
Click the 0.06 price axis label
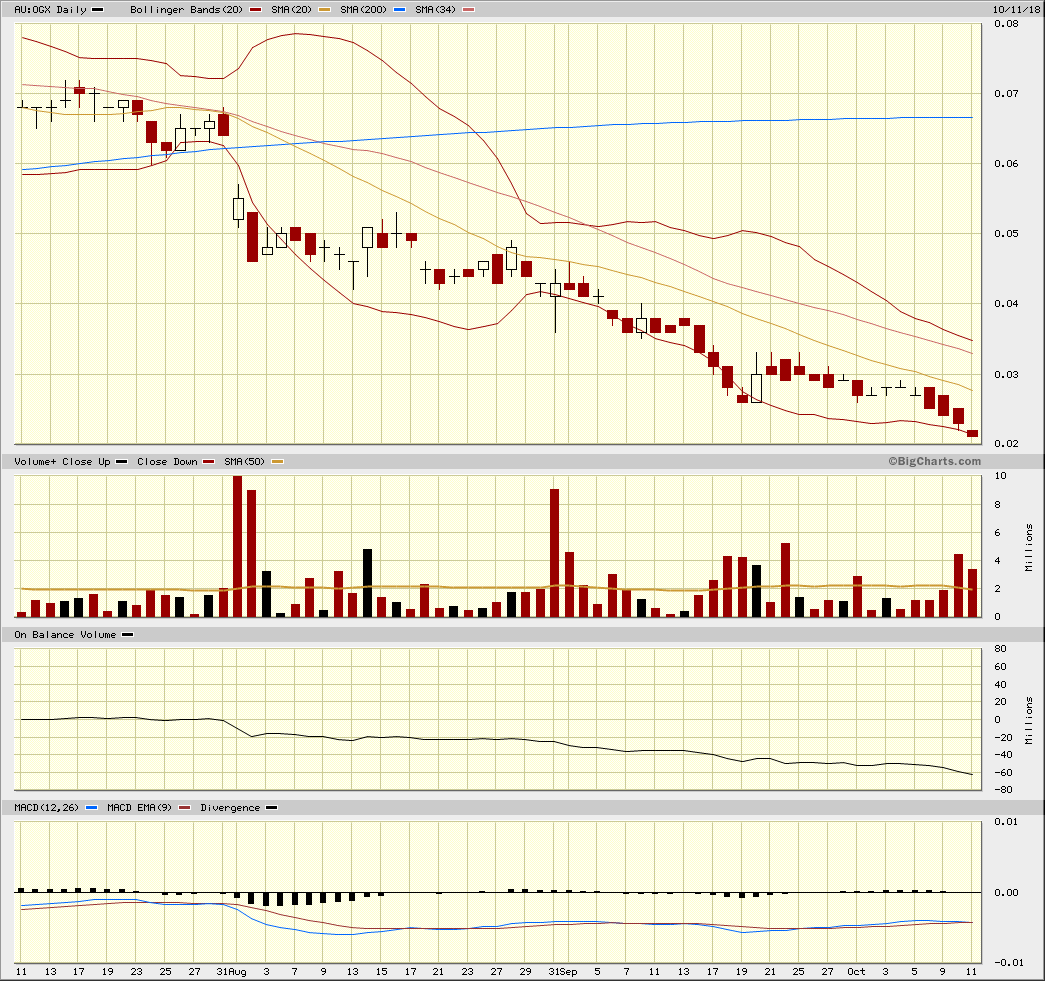pyautogui.click(x=1006, y=163)
